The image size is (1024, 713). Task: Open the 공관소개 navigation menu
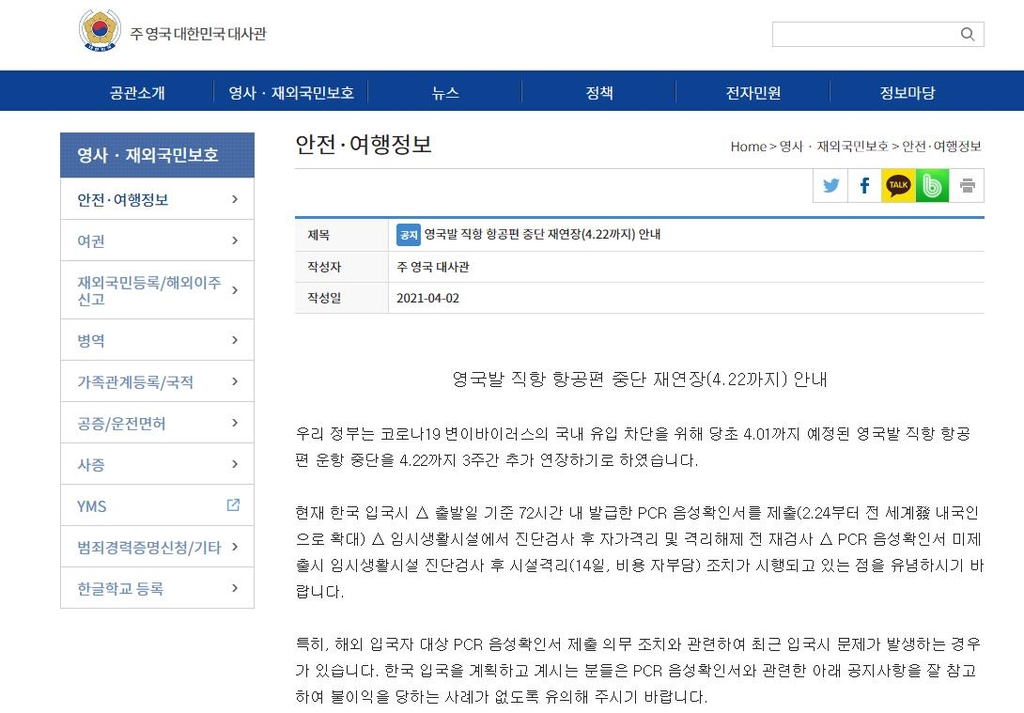137,93
